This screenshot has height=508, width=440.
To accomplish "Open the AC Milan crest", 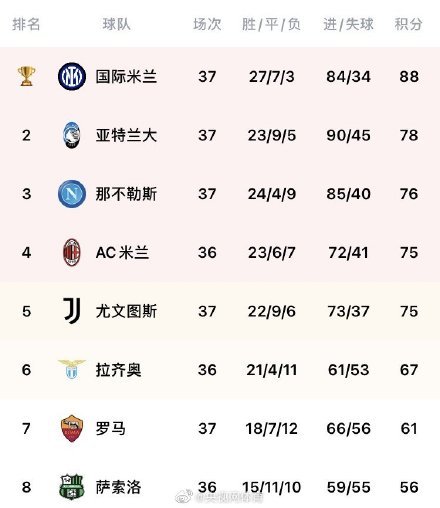I will click(x=72, y=252).
